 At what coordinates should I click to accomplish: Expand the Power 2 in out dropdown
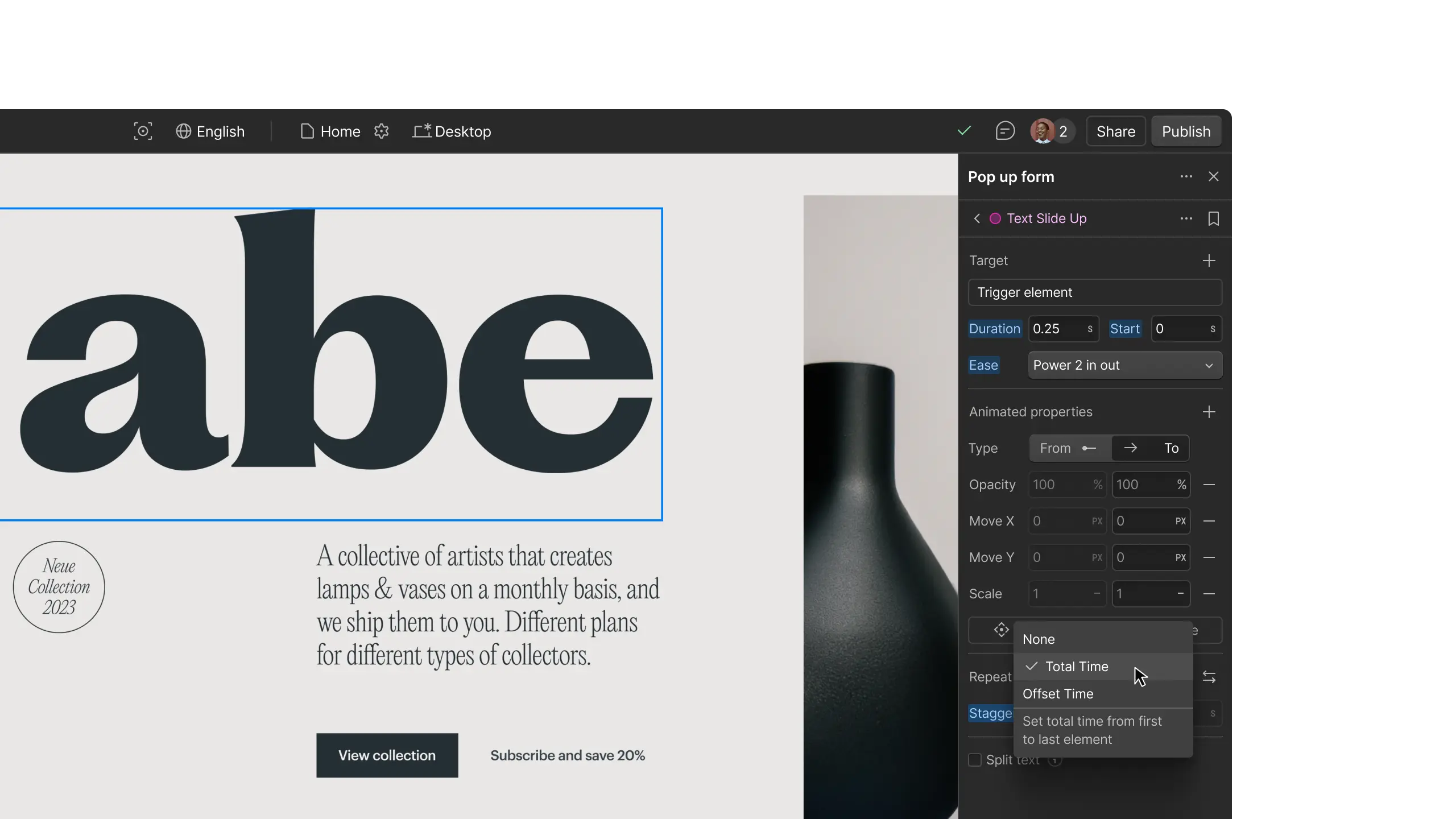[1124, 365]
